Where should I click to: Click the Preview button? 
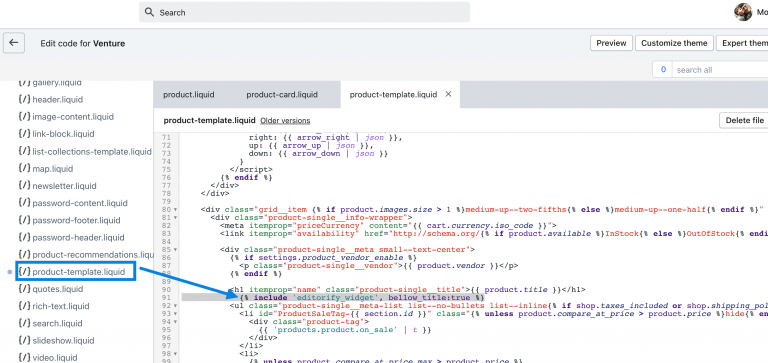pyautogui.click(x=611, y=43)
